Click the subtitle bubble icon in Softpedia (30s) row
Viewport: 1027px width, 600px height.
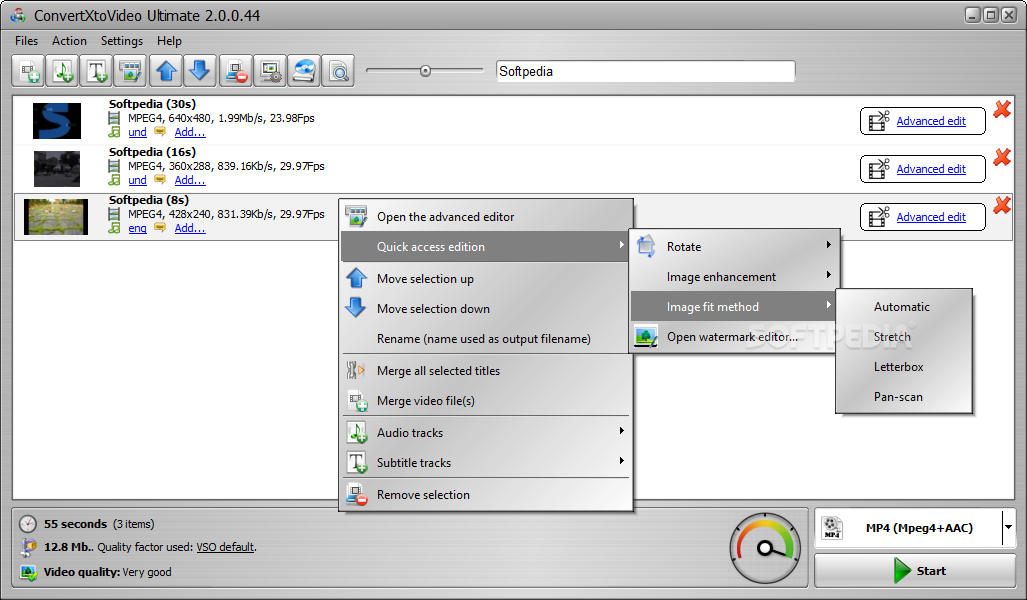(160, 132)
